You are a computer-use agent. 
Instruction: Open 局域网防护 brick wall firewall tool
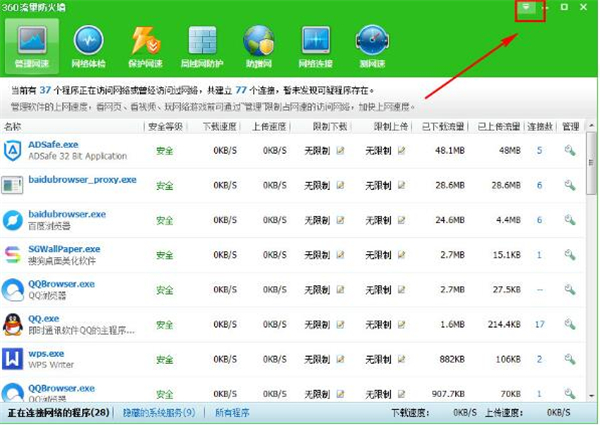pyautogui.click(x=202, y=46)
